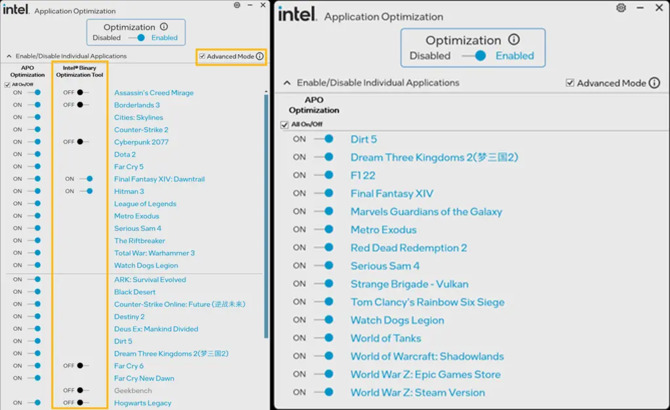
Task: Close the right Intel window
Action: point(659,8)
